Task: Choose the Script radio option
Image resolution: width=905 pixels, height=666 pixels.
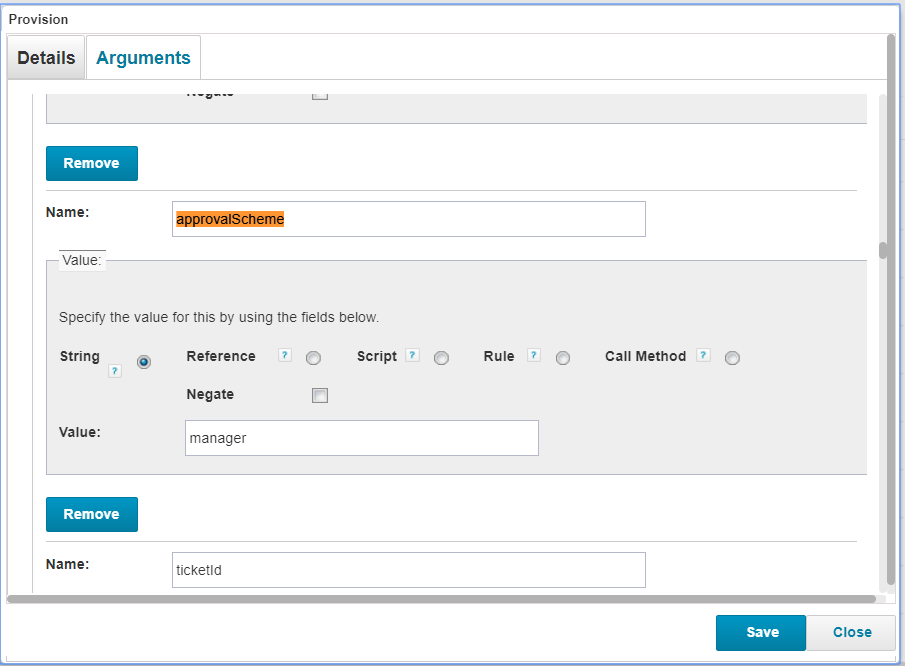Action: (441, 358)
